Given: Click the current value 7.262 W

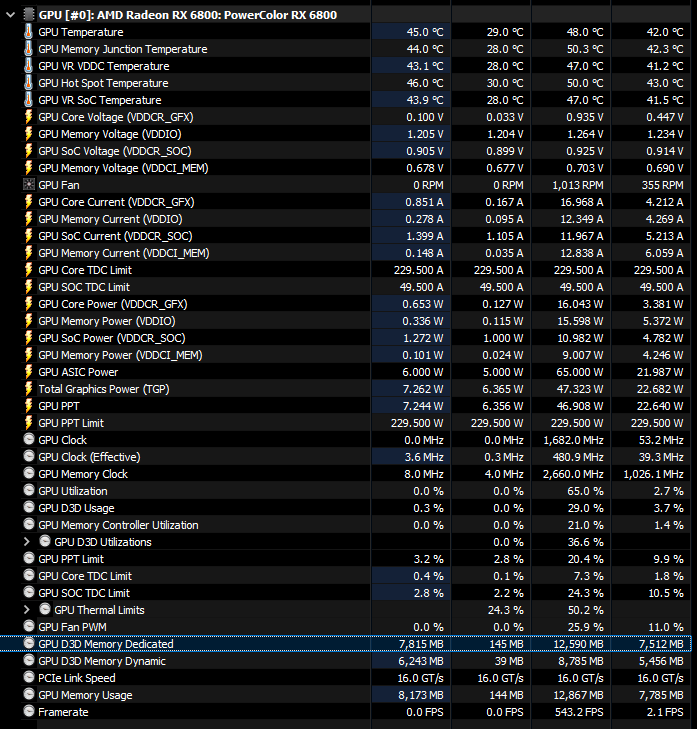Looking at the screenshot, I should point(423,389).
